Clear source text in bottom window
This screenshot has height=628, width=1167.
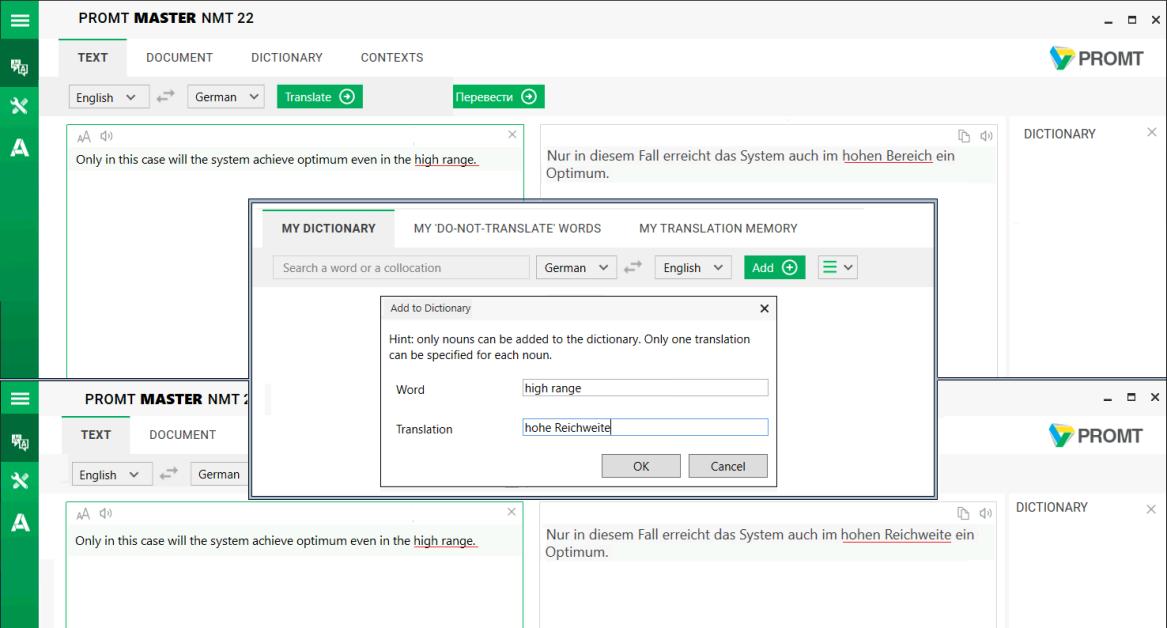(x=511, y=512)
